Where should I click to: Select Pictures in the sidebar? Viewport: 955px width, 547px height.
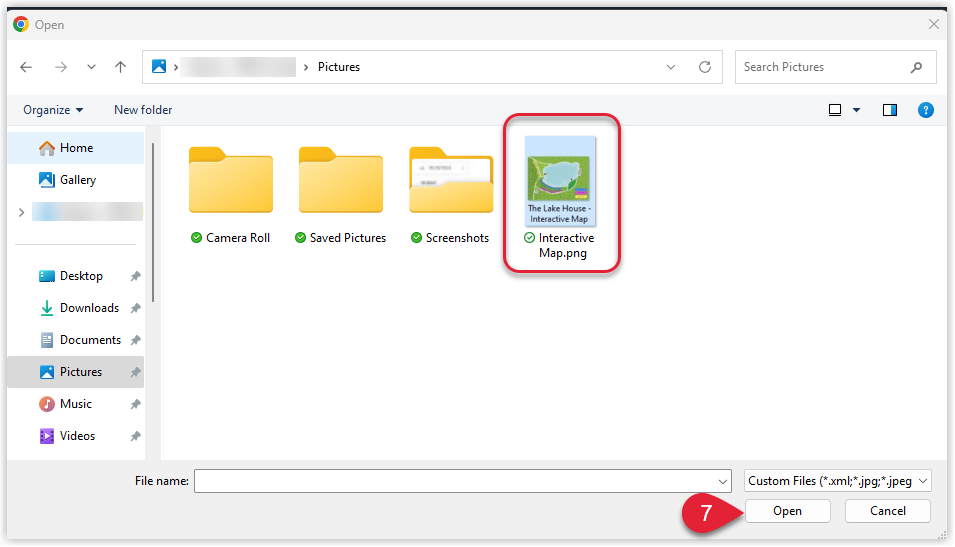(76, 372)
